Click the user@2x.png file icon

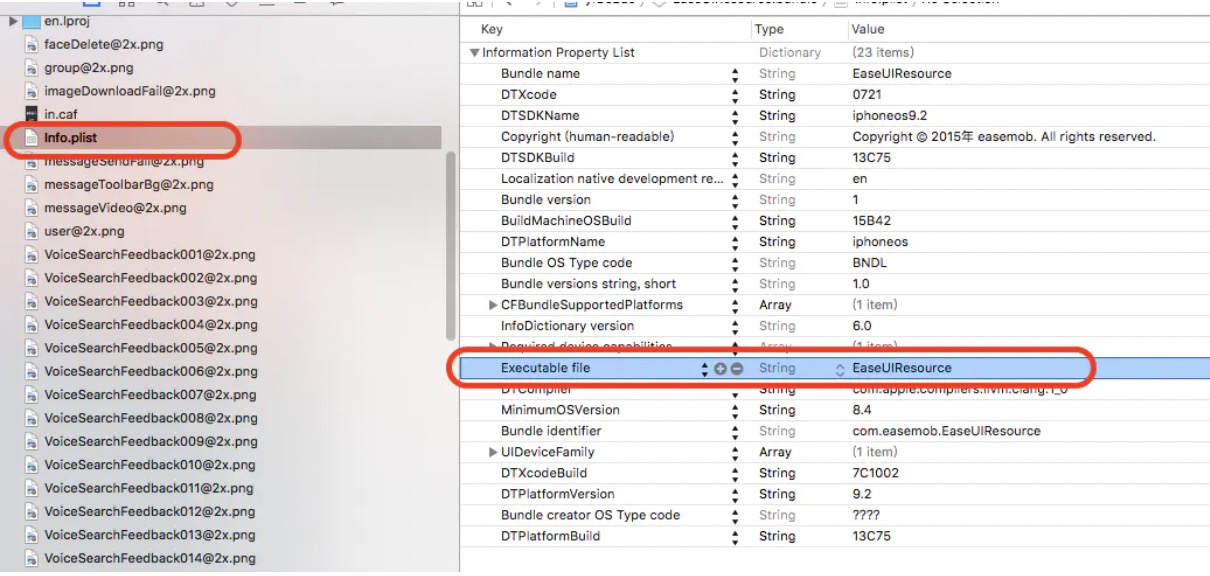pyautogui.click(x=31, y=231)
